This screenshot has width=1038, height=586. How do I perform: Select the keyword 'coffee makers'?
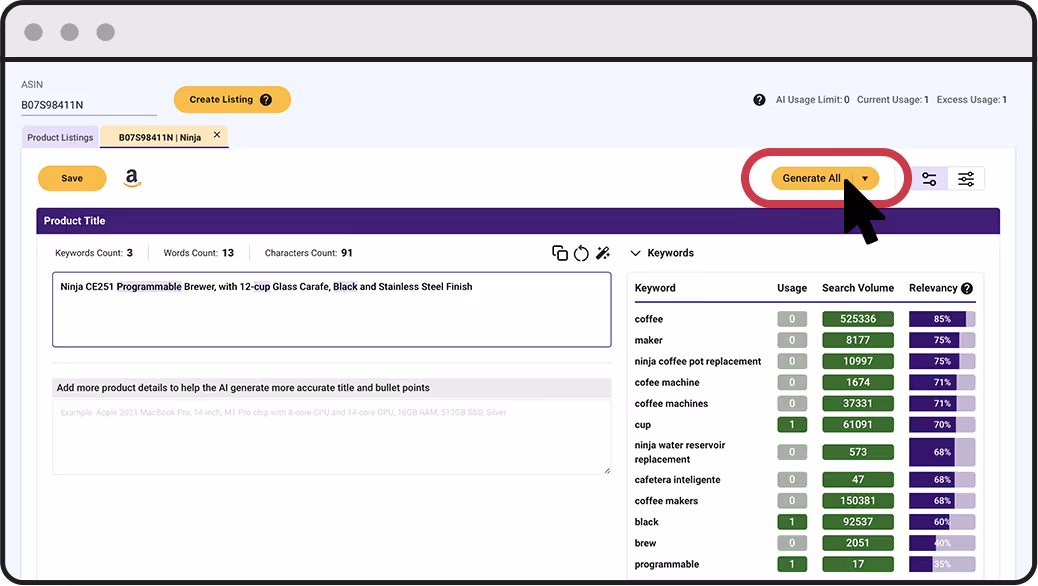pos(666,501)
